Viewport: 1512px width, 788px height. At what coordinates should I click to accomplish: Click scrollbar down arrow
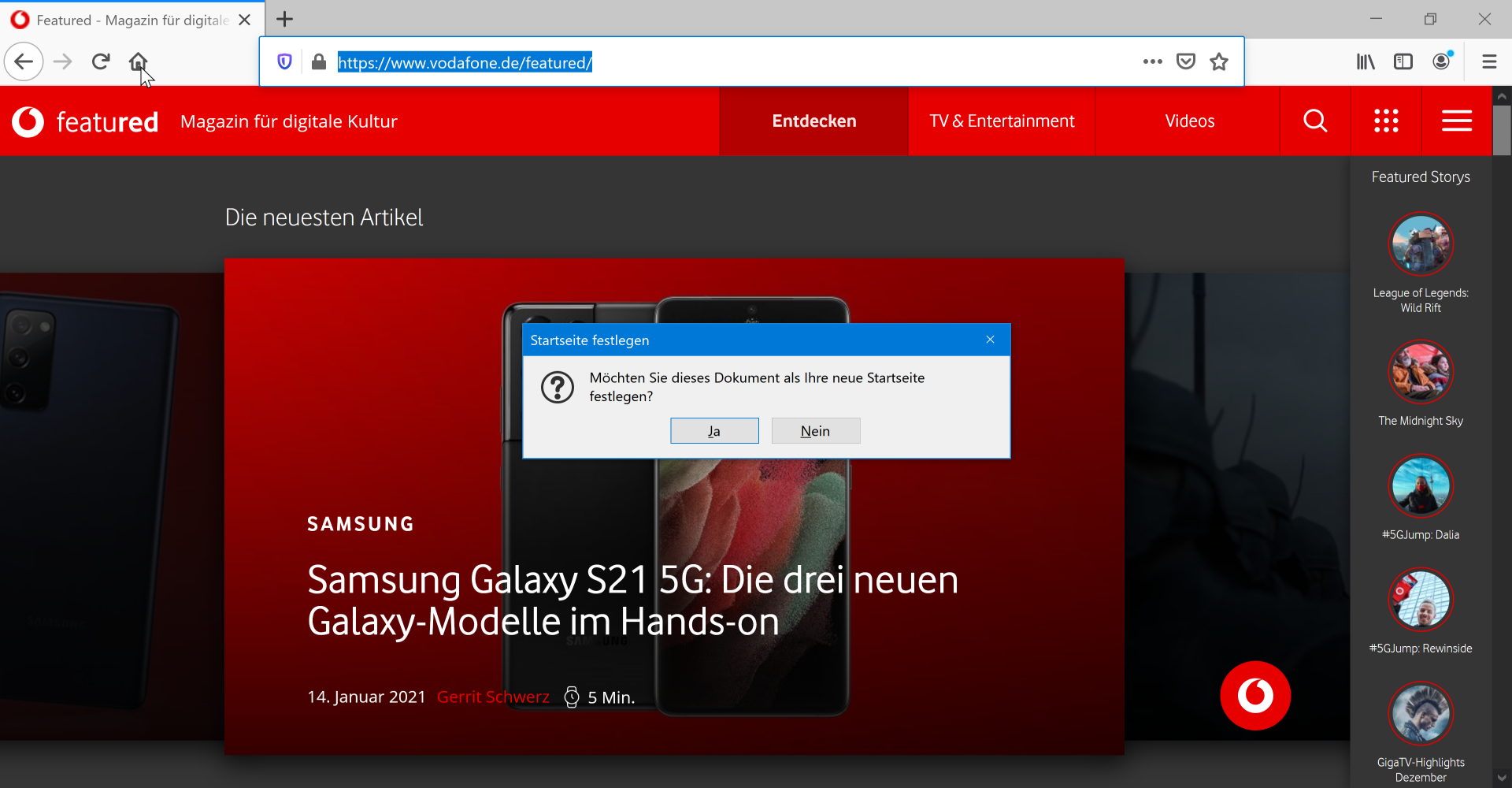click(1502, 779)
